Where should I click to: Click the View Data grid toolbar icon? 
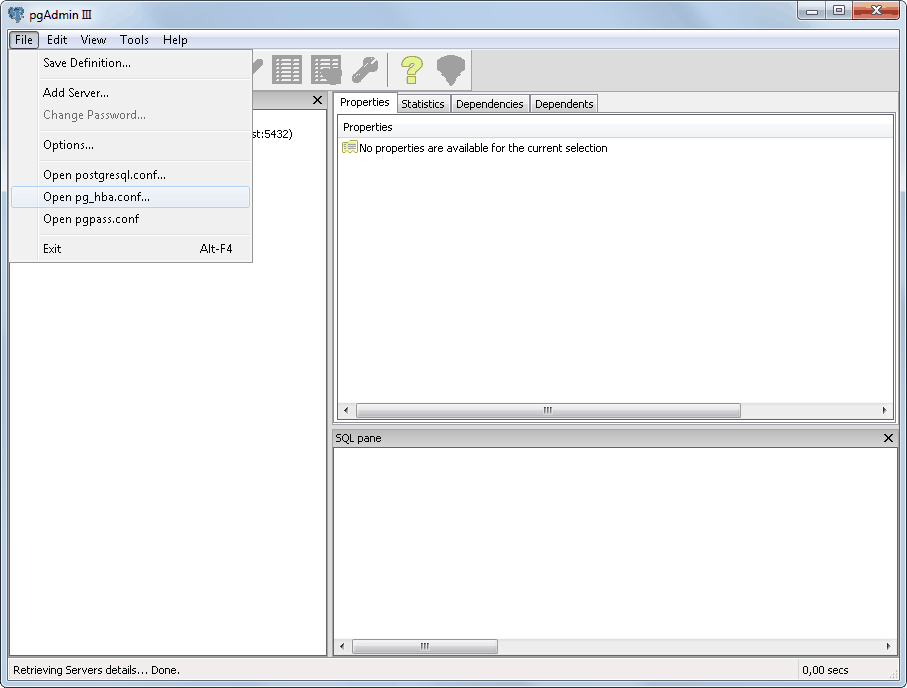pos(287,70)
